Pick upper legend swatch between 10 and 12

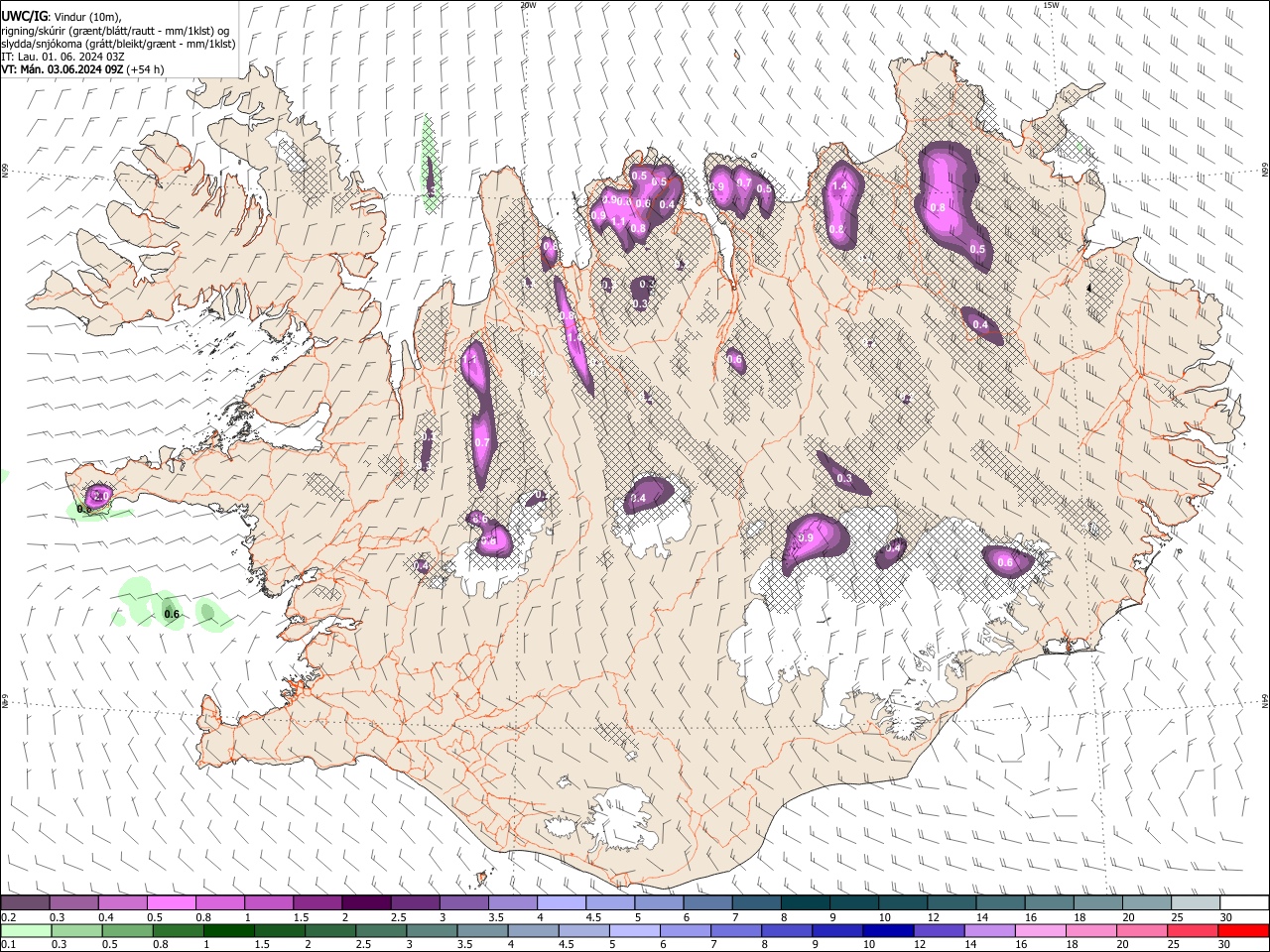[x=903, y=903]
